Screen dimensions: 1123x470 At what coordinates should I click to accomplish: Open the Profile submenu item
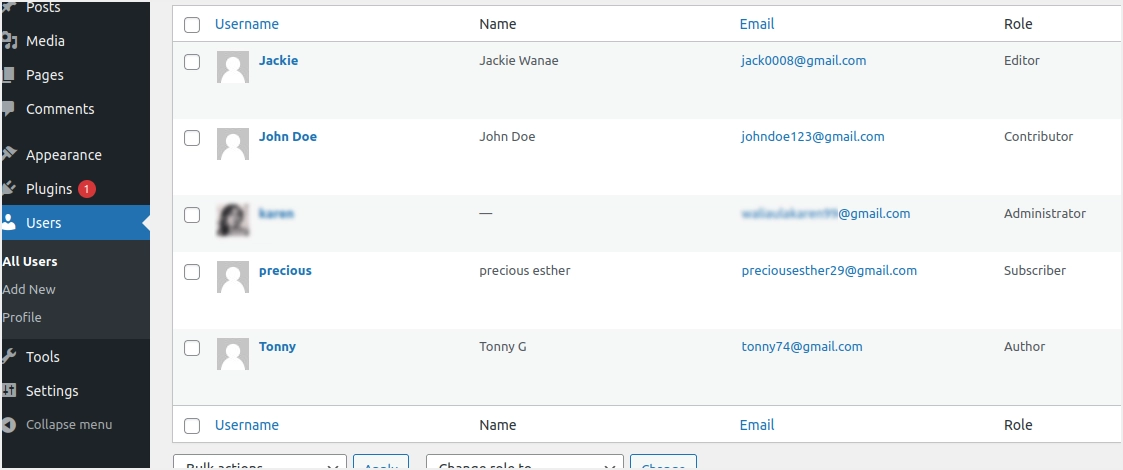click(x=21, y=317)
